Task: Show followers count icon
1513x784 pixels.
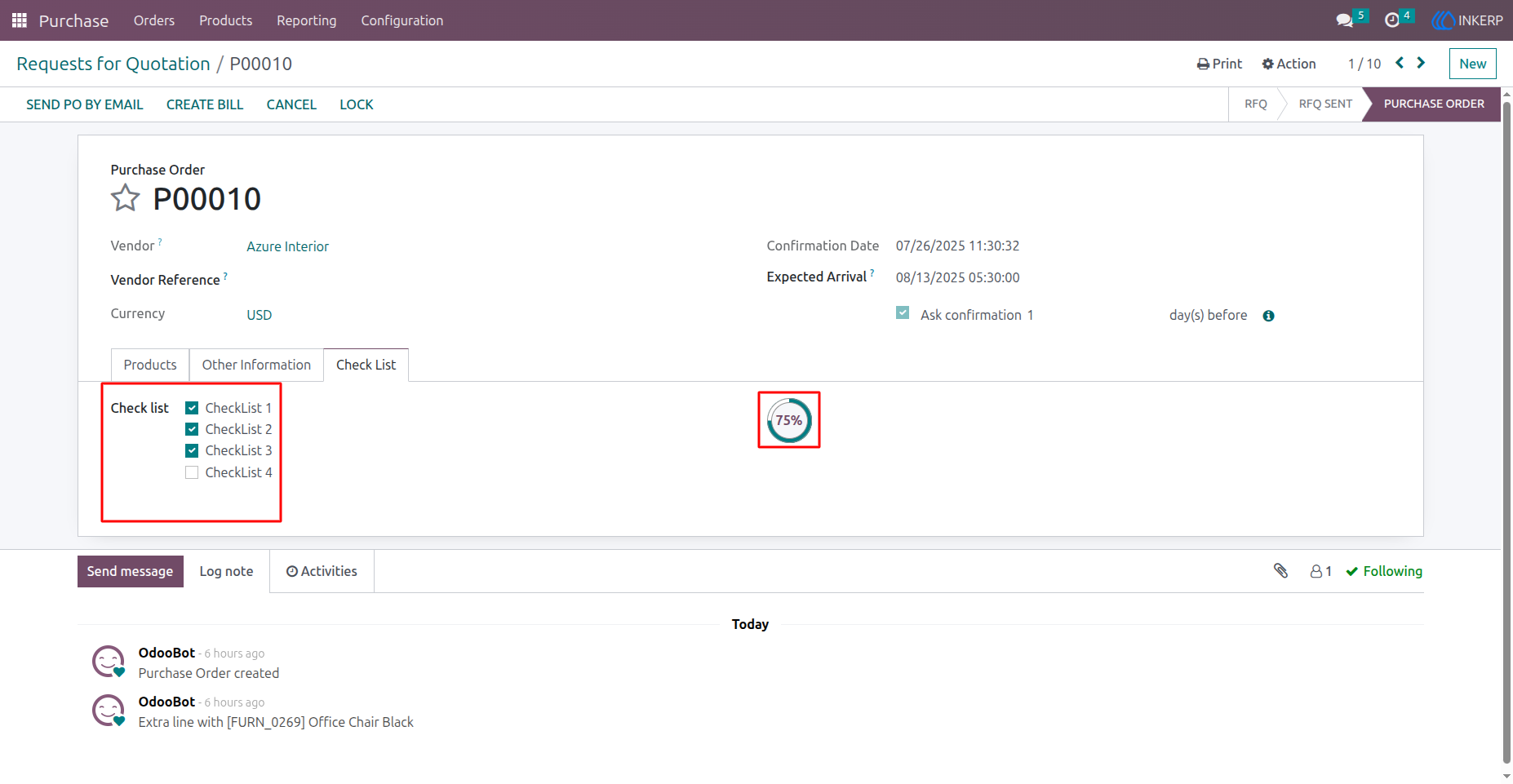Action: [1320, 571]
